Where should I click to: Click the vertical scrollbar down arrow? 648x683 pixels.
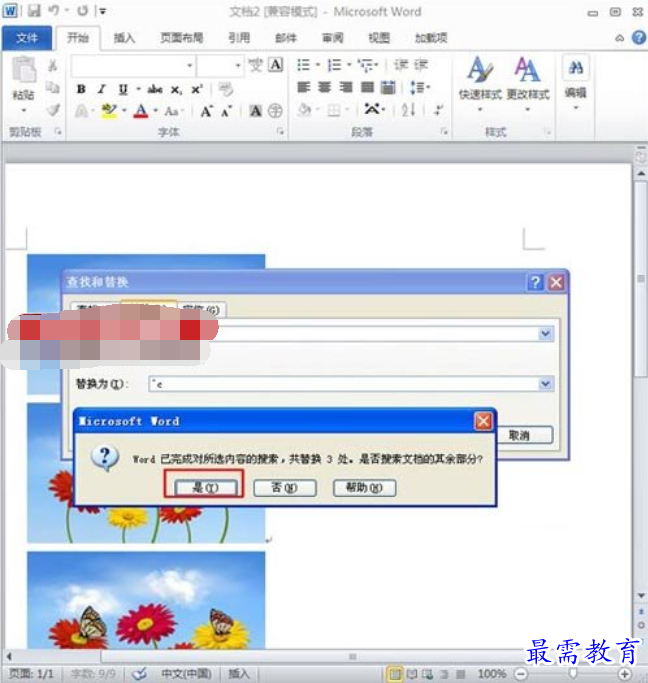[641, 595]
